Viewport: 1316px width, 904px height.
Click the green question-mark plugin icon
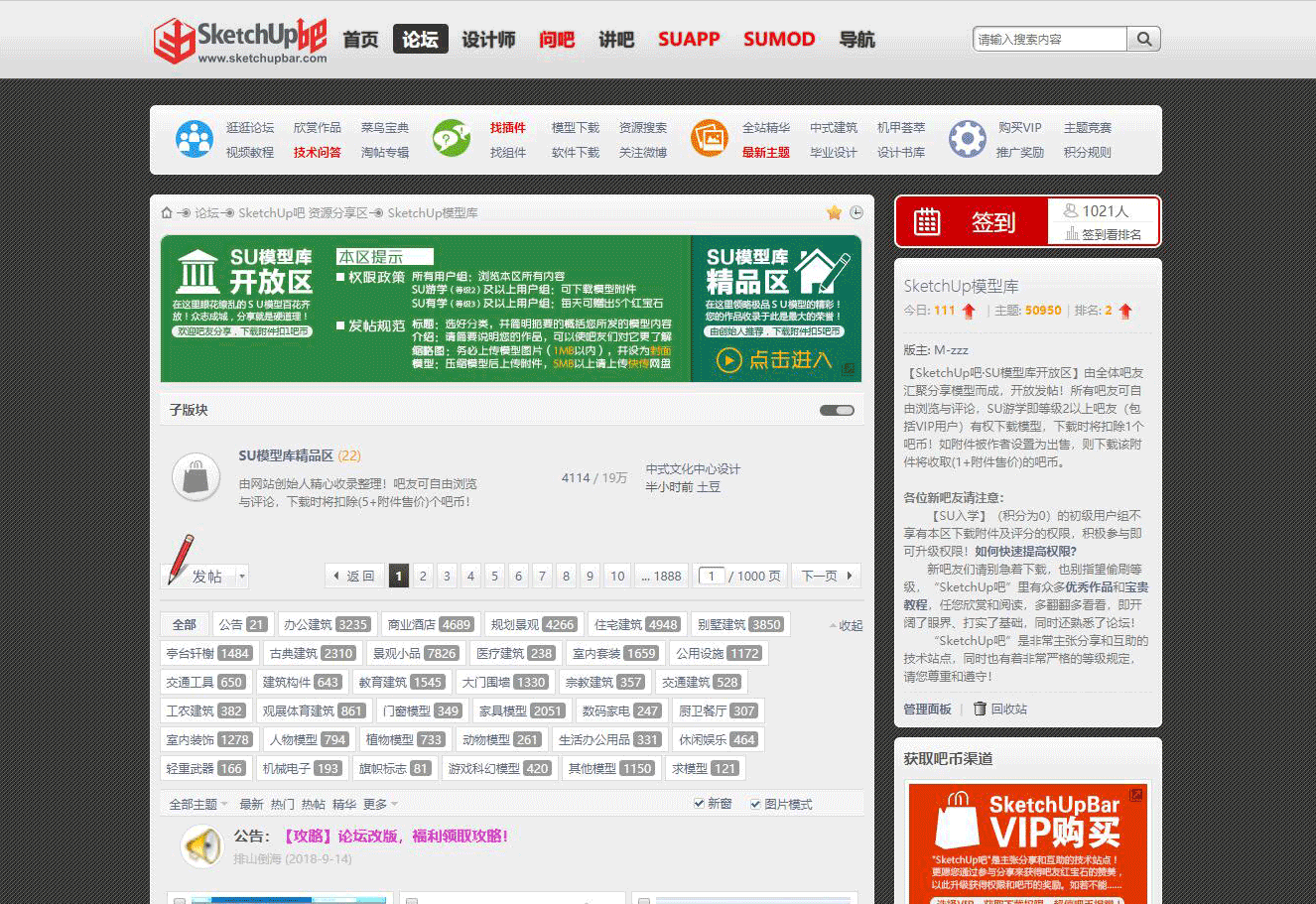click(x=452, y=139)
